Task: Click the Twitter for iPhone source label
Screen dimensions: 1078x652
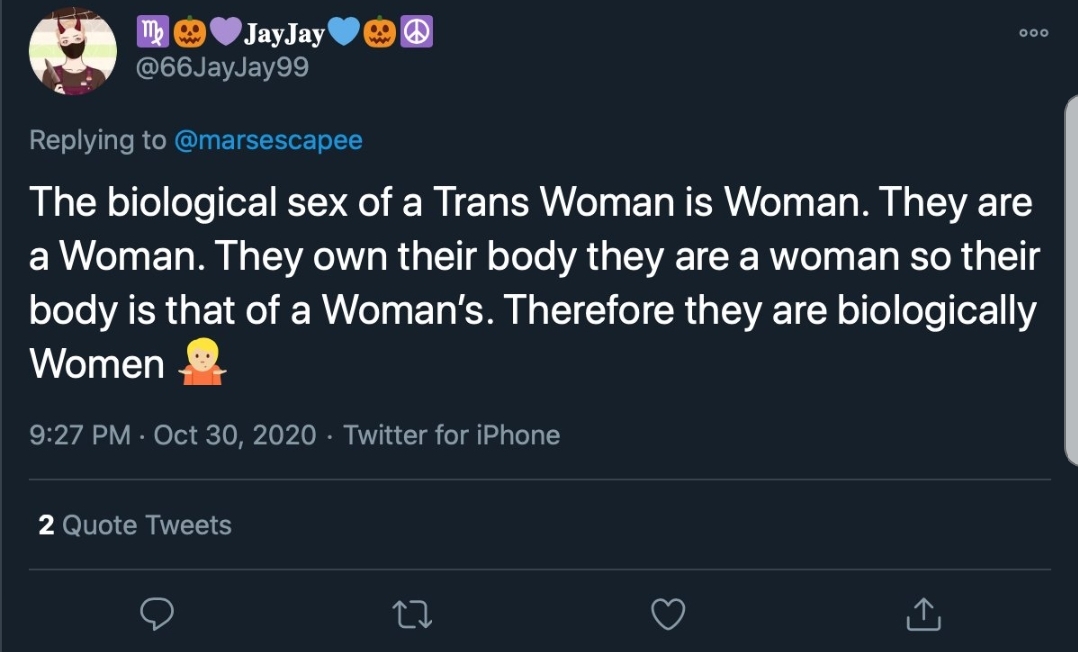Action: coord(451,435)
